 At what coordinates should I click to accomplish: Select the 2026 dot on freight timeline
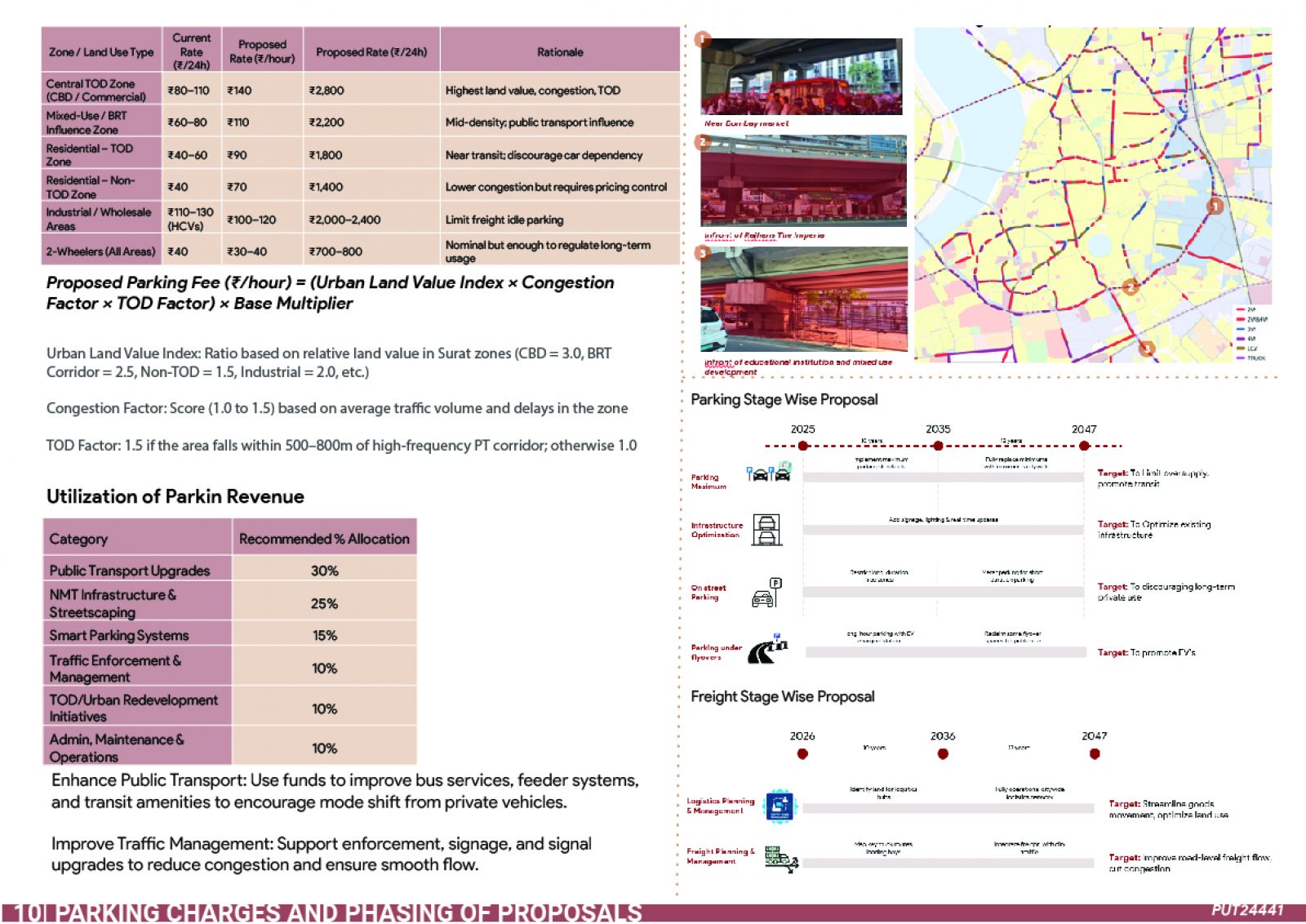pos(802,754)
